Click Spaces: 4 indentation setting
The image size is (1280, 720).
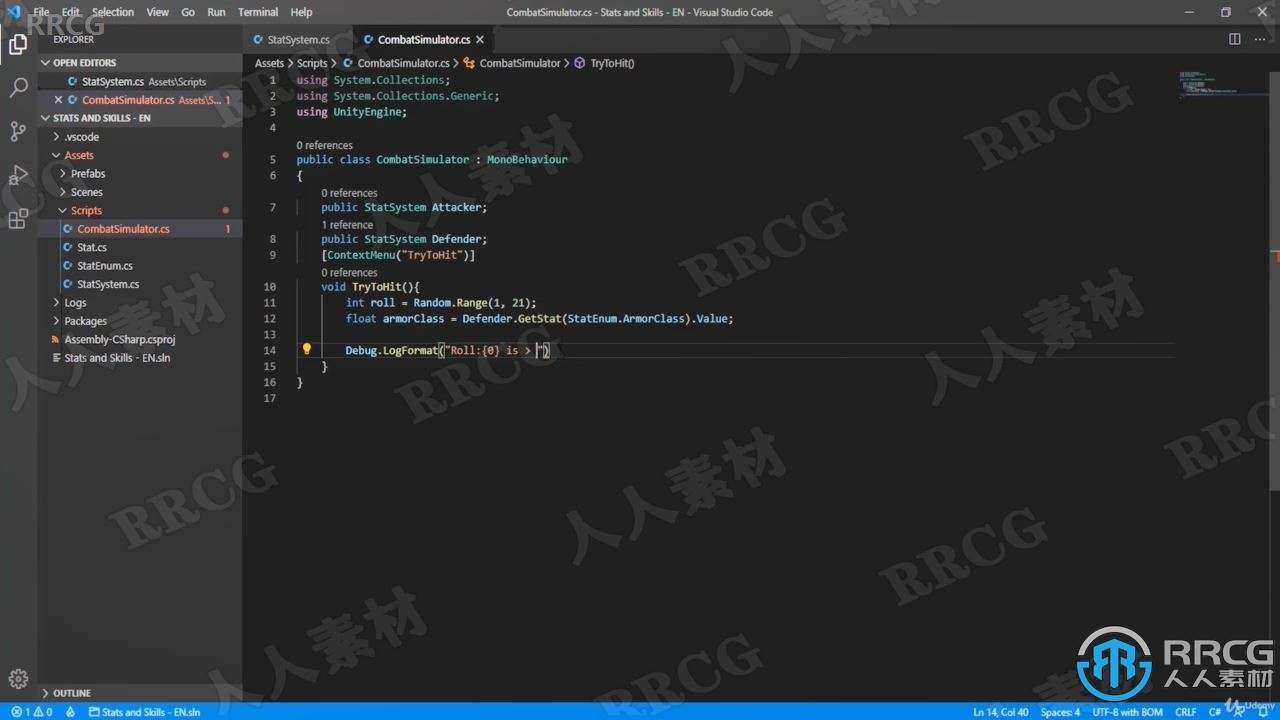coord(1060,712)
